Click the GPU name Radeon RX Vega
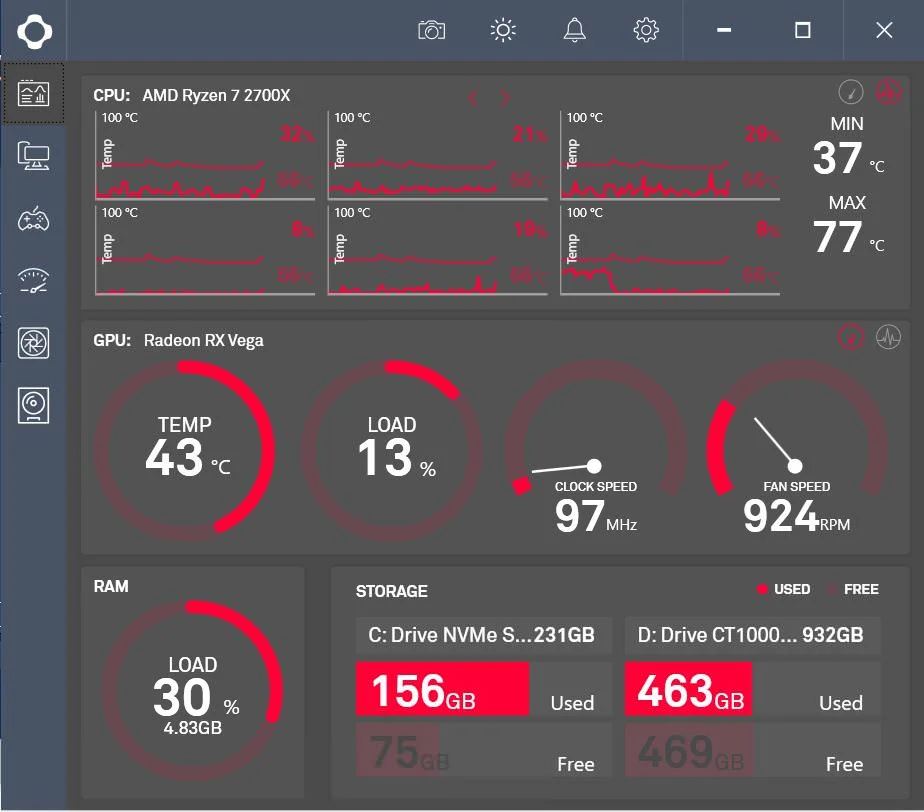The image size is (924, 812). tap(203, 341)
